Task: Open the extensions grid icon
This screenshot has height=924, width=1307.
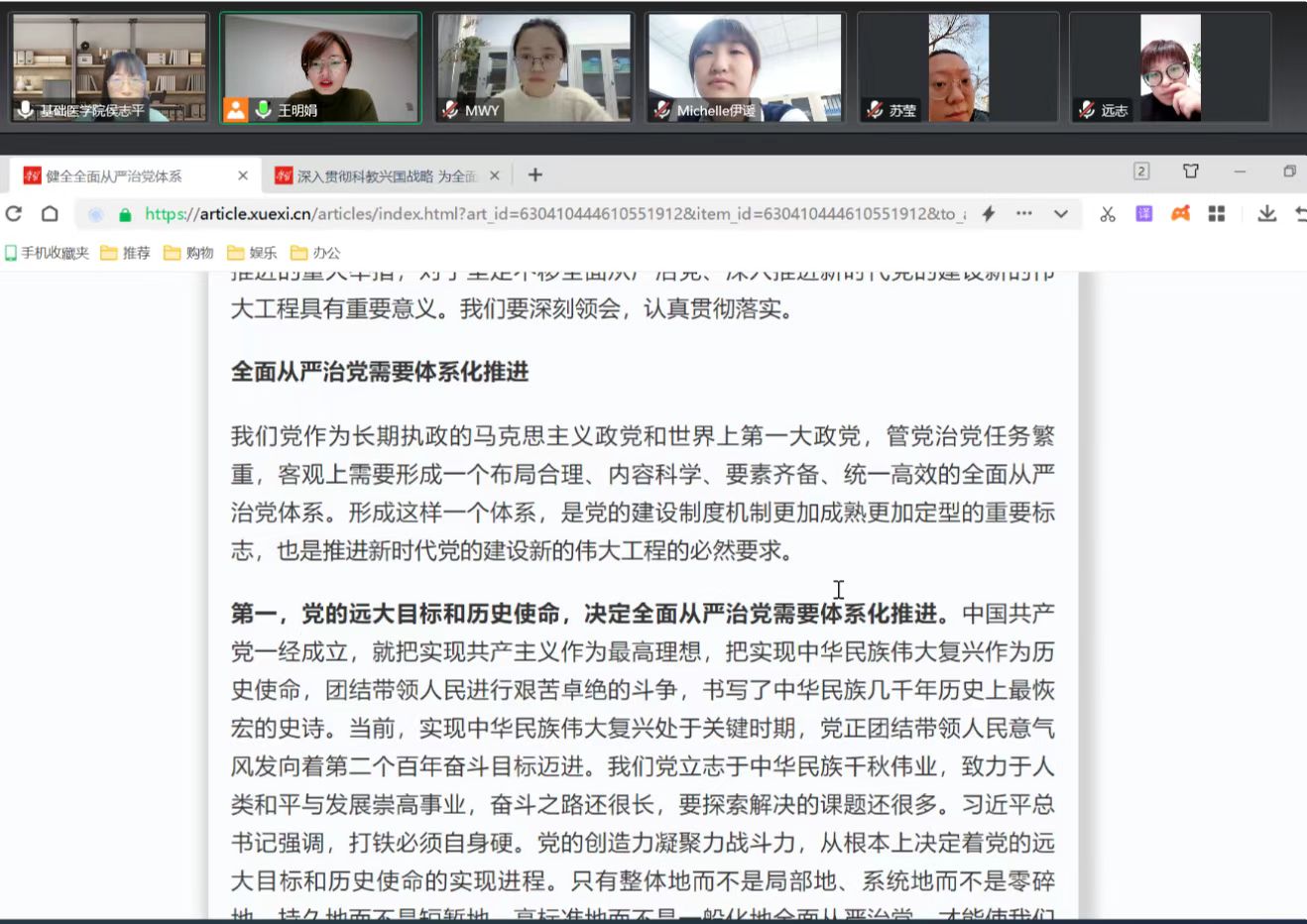Action: click(1217, 214)
